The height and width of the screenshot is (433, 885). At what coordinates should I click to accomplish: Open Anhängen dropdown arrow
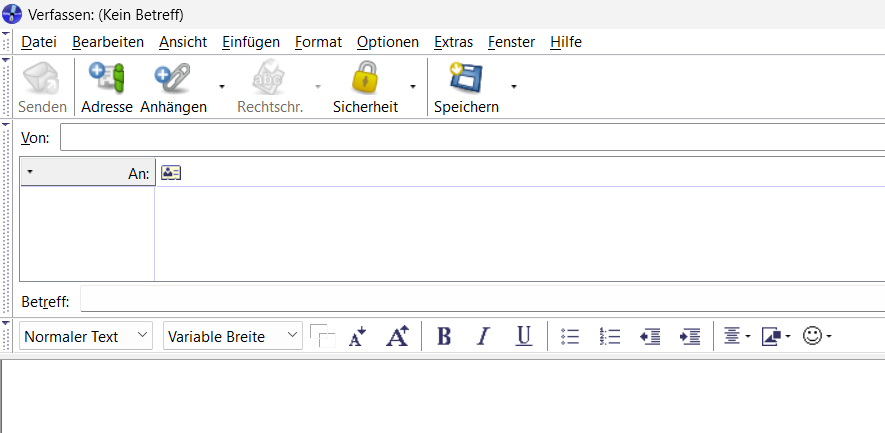222,86
